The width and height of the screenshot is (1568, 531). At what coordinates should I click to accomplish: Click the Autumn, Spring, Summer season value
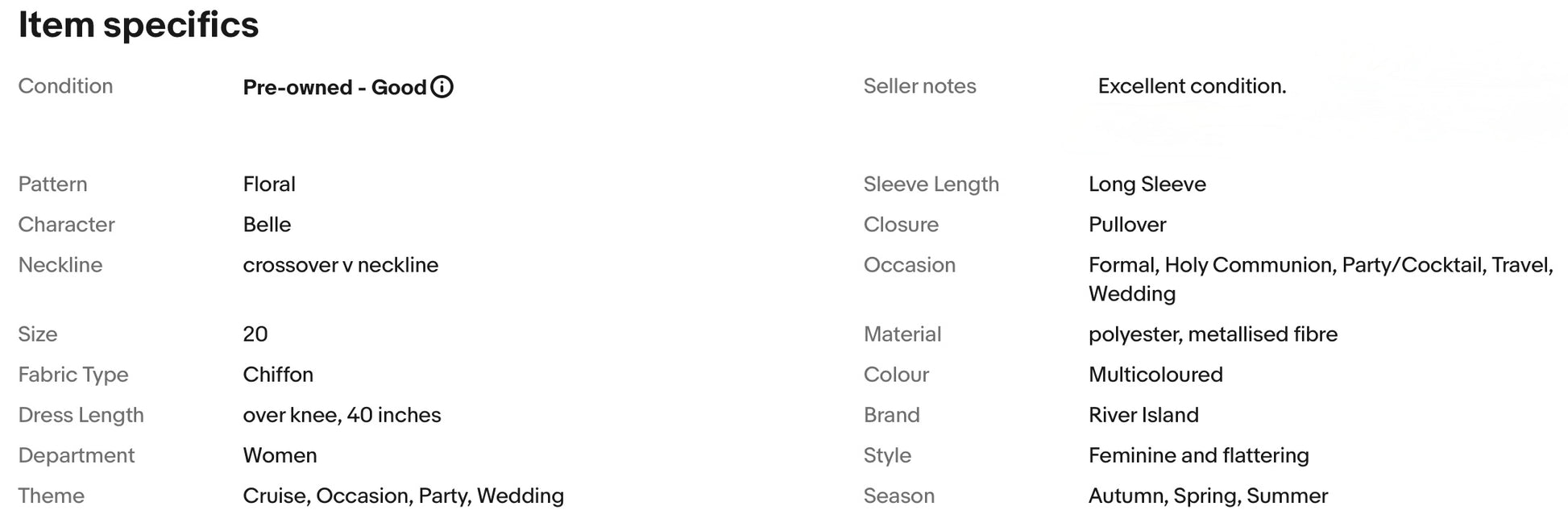[x=1207, y=496]
